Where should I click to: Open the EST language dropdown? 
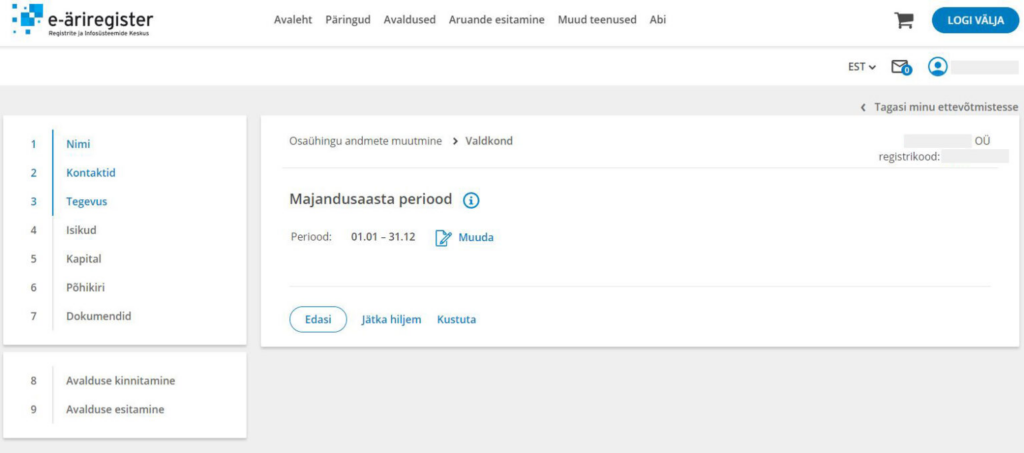click(x=861, y=67)
